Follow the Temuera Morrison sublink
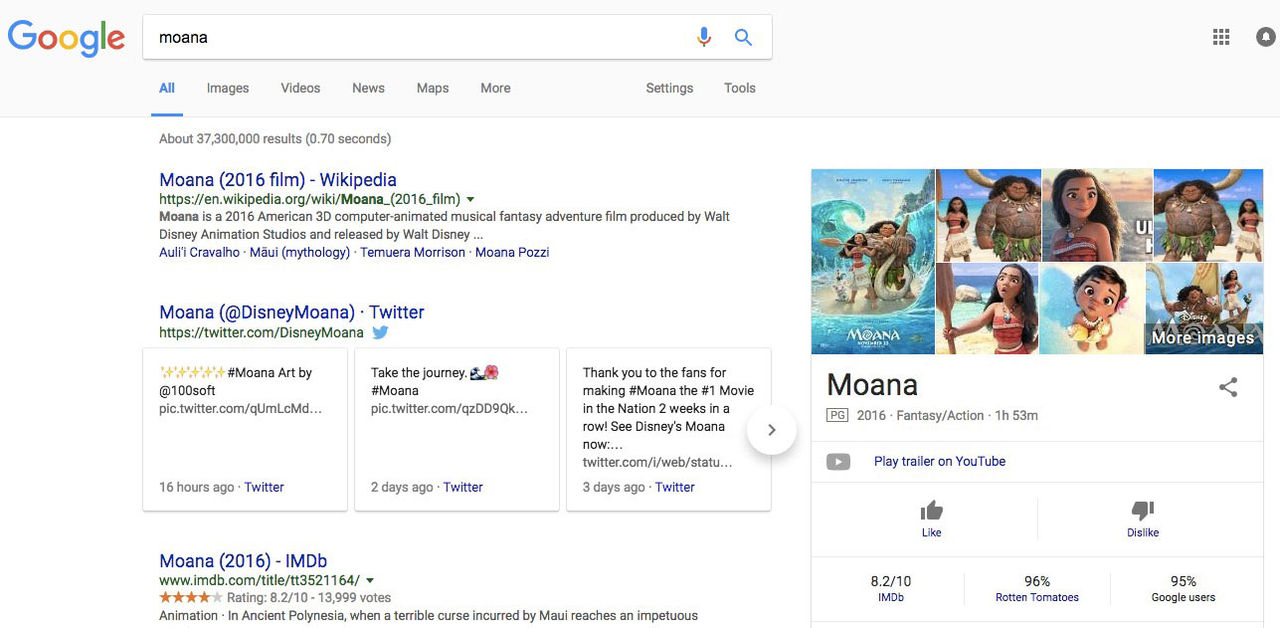 coord(413,252)
